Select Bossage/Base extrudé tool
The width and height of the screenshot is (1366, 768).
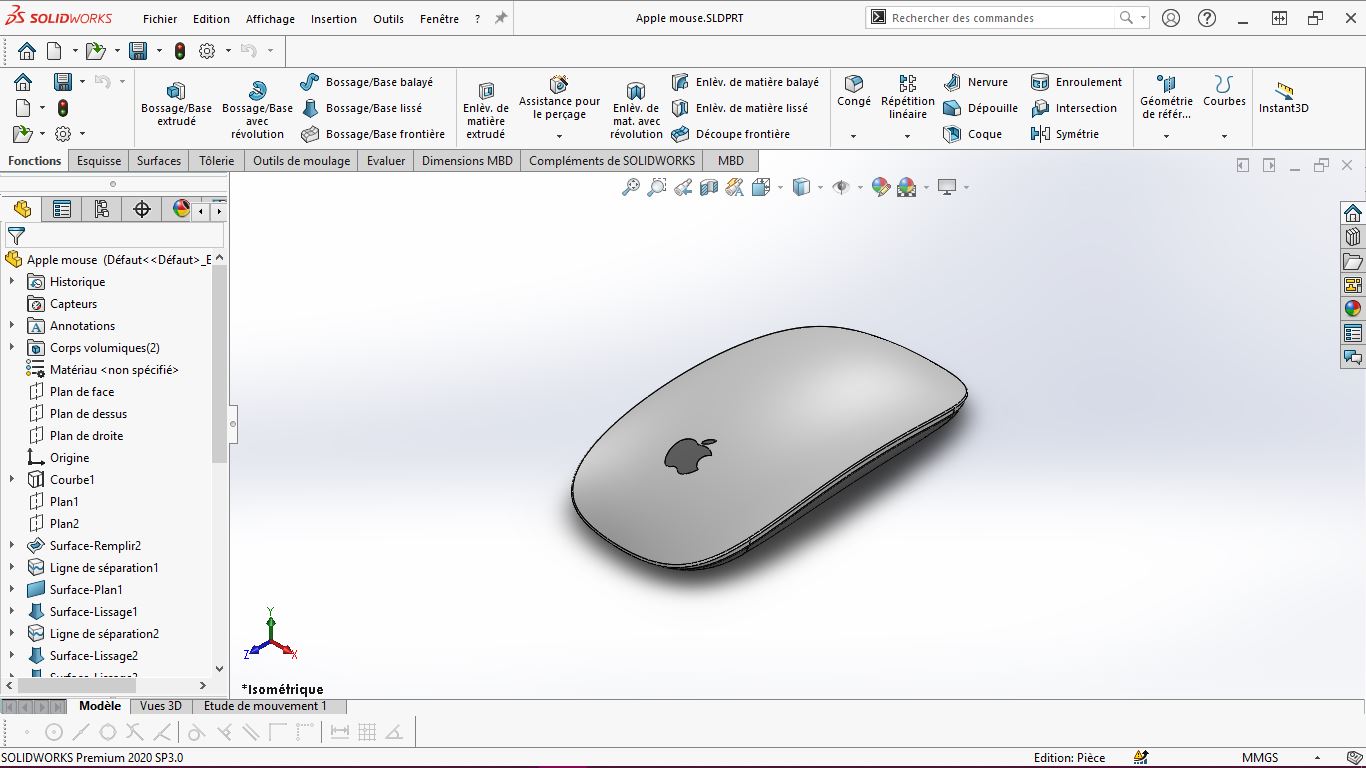[176, 104]
